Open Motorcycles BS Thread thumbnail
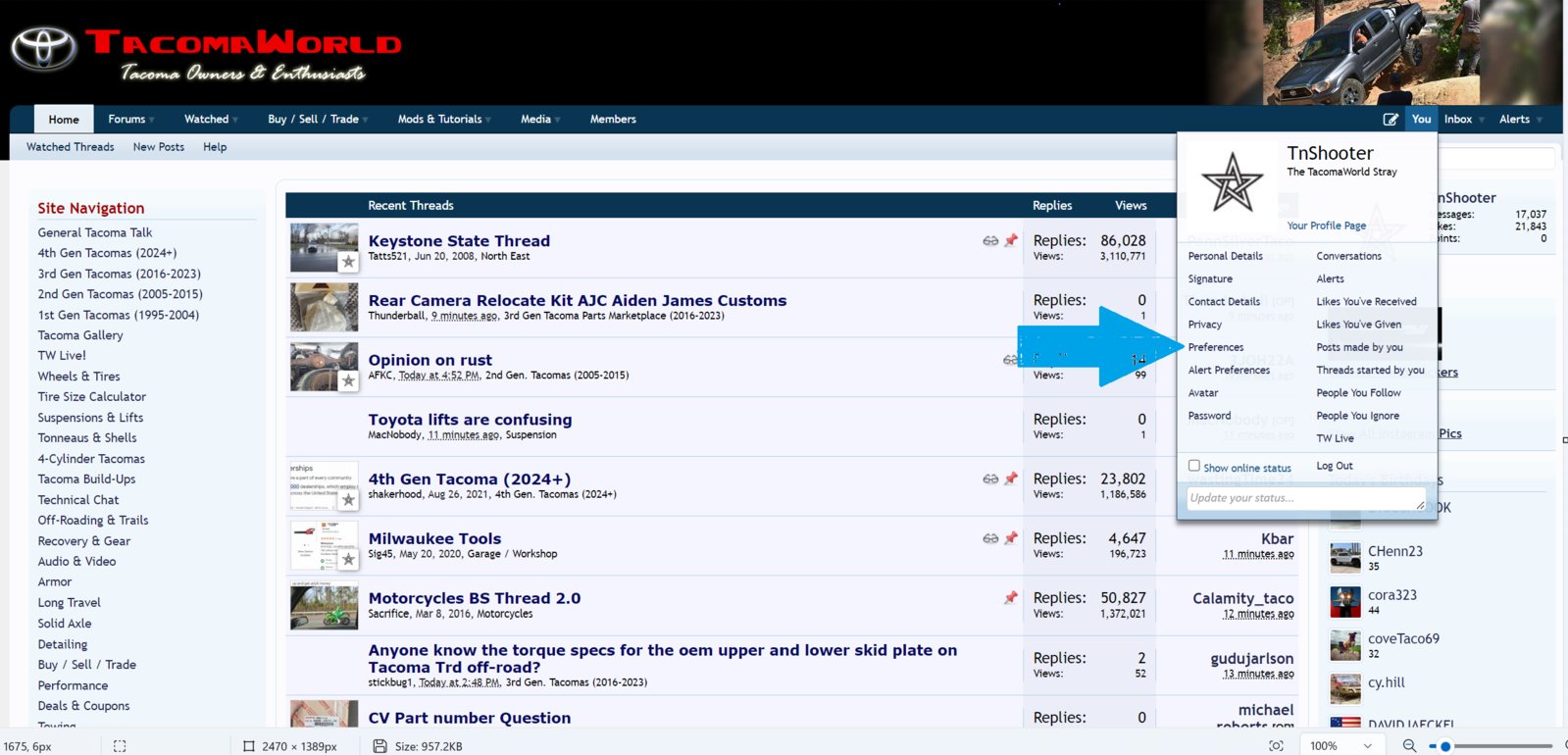Image resolution: width=1568 pixels, height=755 pixels. click(x=325, y=605)
